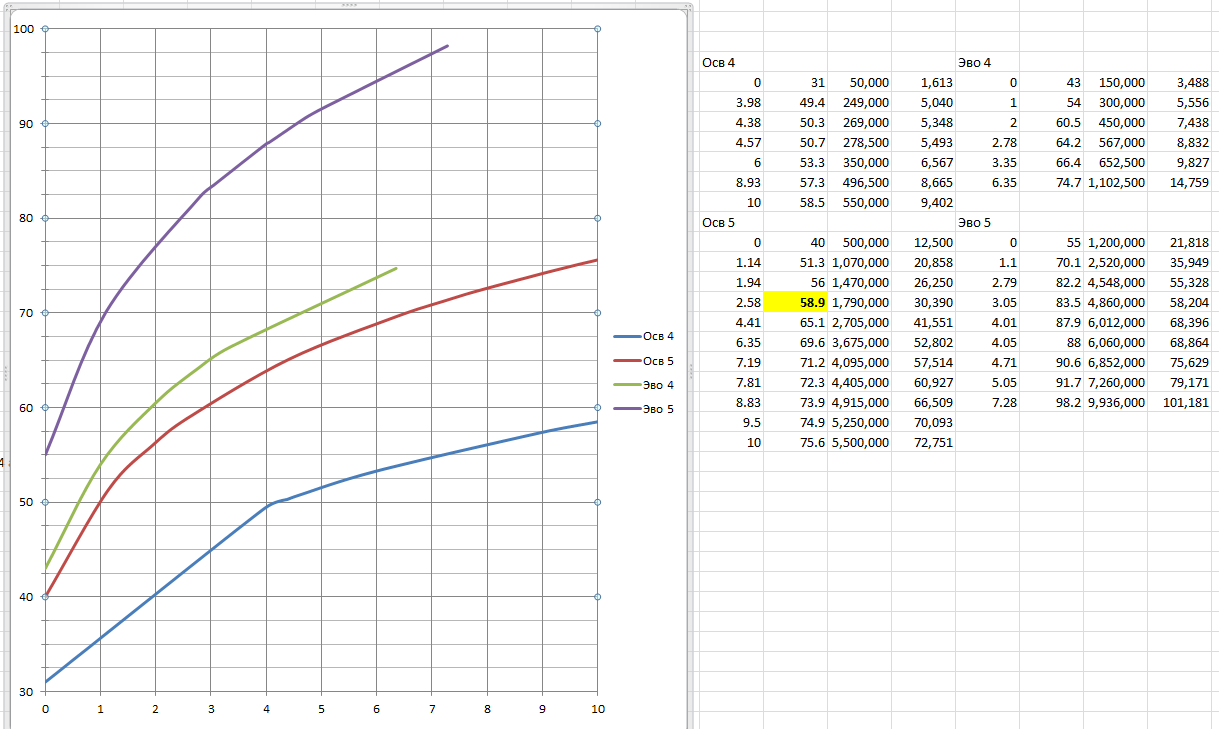The image size is (1219, 729).
Task: Select cell containing 60.5
Action: coord(1051,122)
